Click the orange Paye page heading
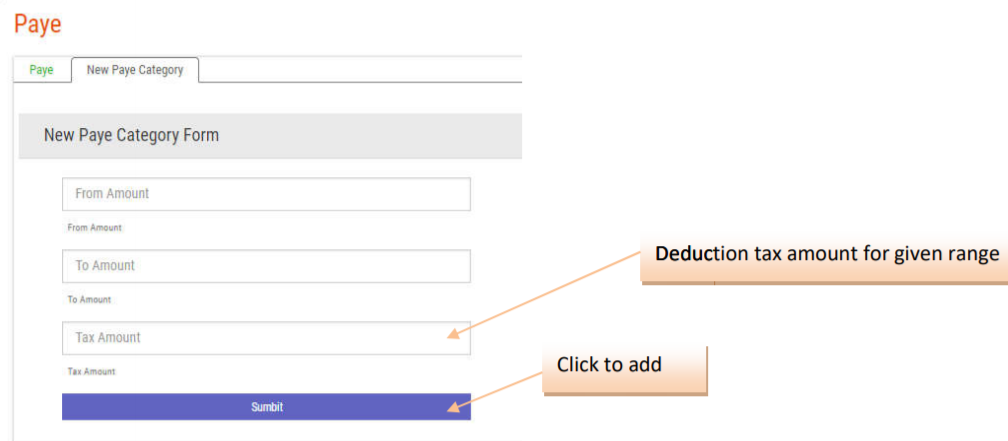1008x441 pixels. point(38,24)
